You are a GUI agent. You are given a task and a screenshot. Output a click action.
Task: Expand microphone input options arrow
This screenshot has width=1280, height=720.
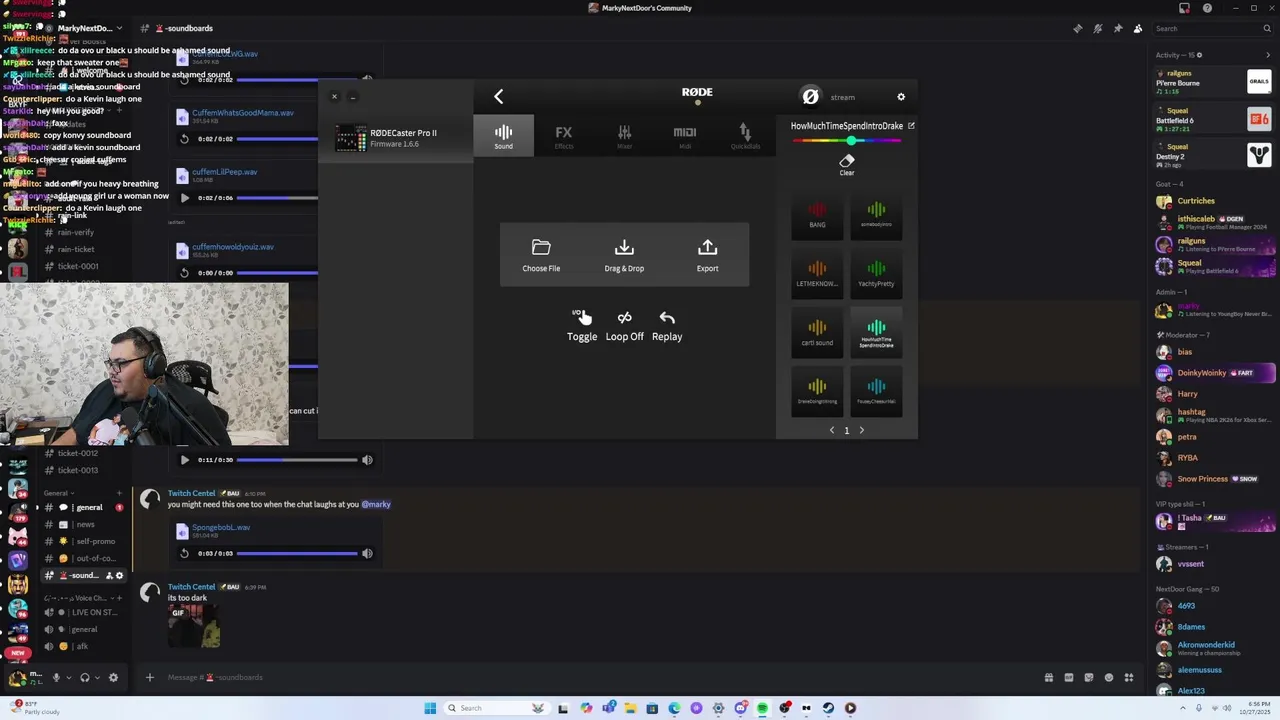pos(69,677)
